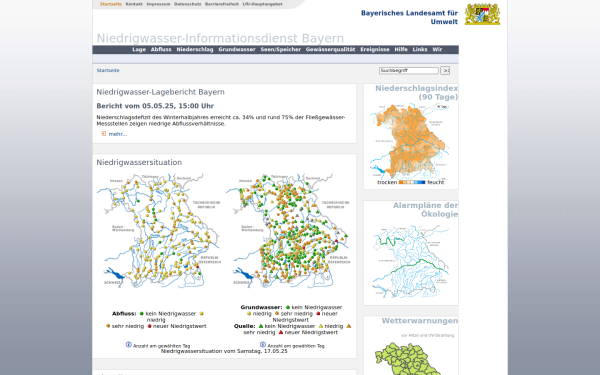Open the Hilfe menu
Screen dimensions: 600x375
[x=401, y=49]
